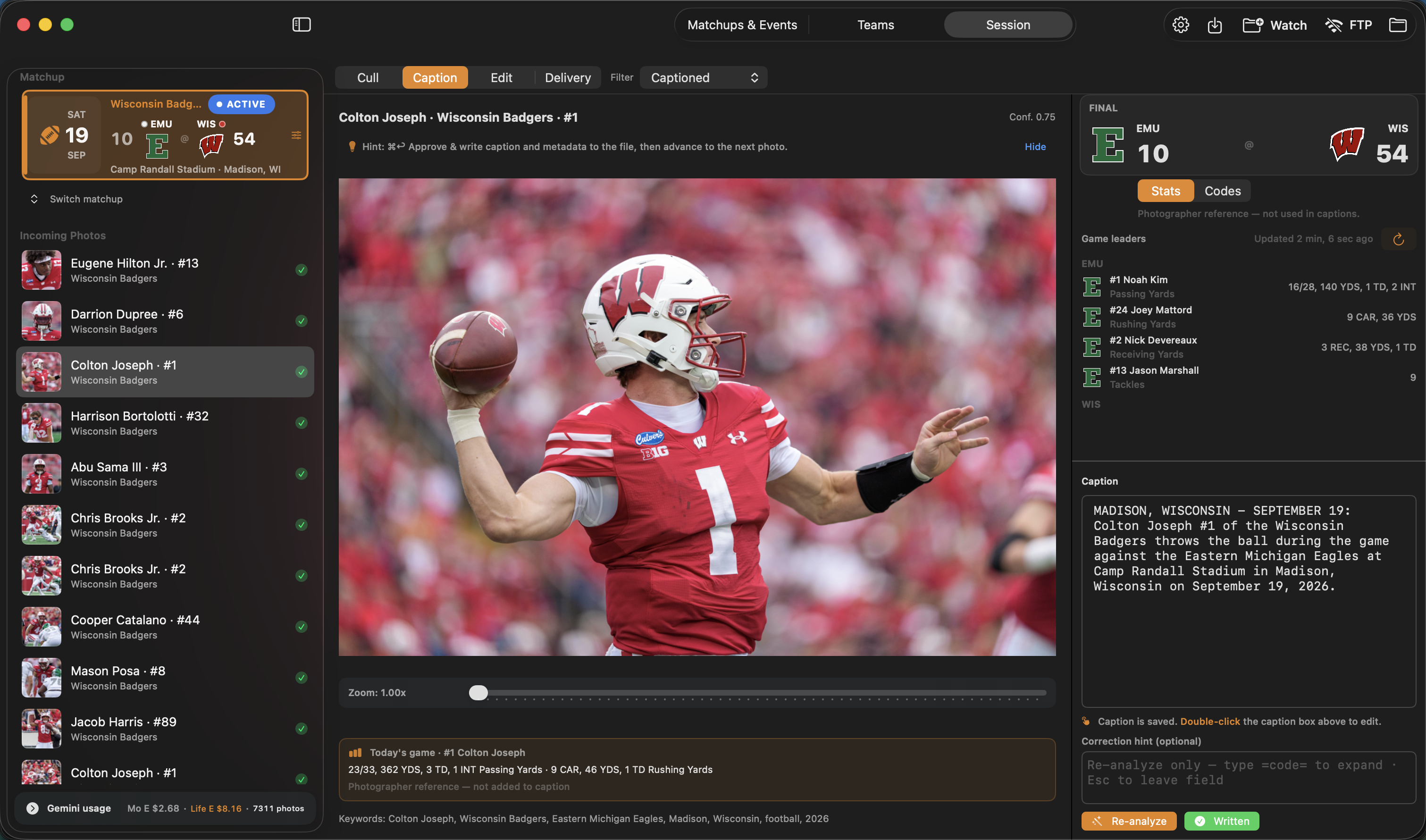The height and width of the screenshot is (840, 1426).
Task: Open the Matchups & Events tab
Action: coord(742,25)
